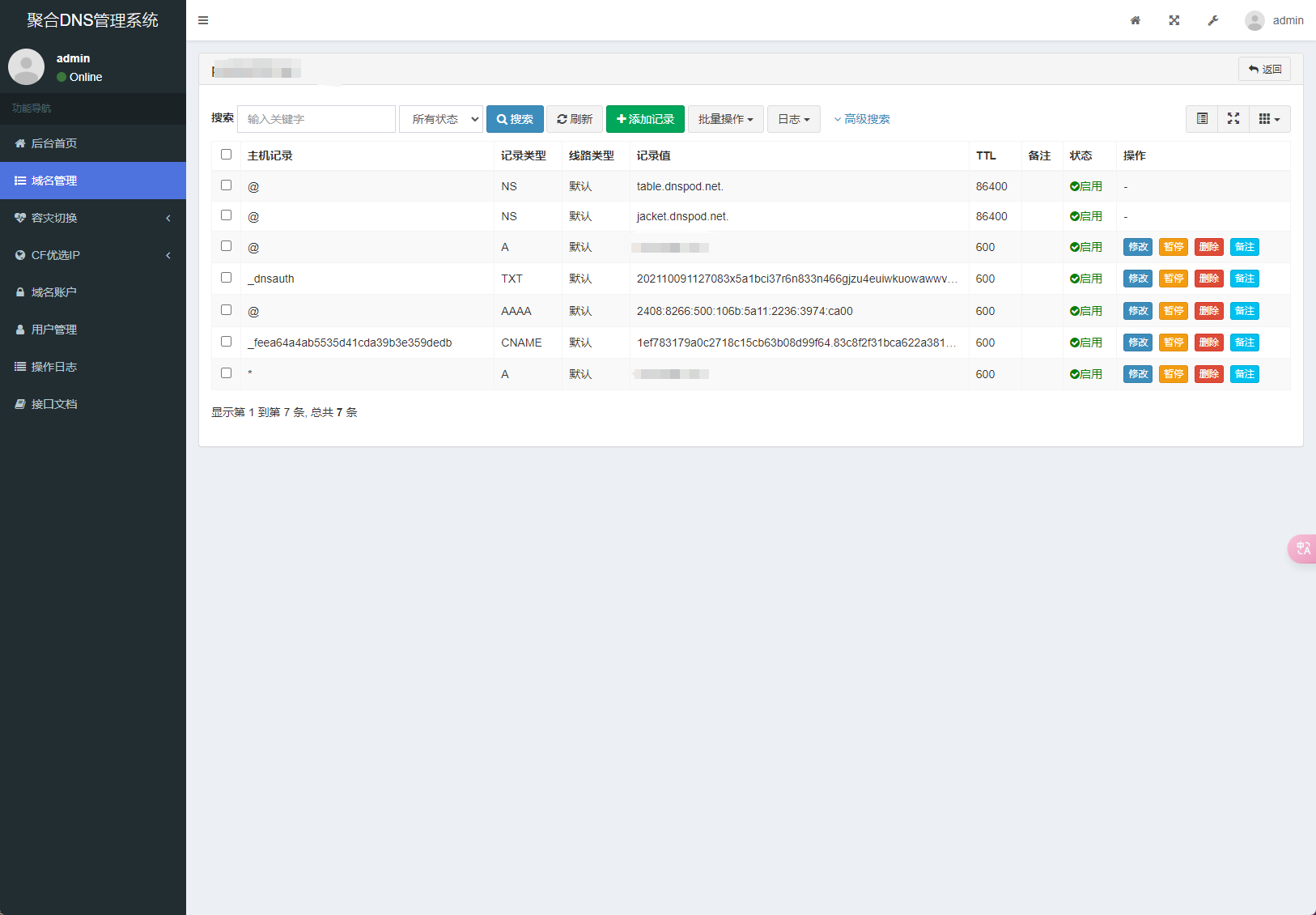The width and height of the screenshot is (1316, 915).
Task: Click the 聚合DNS管理系统 site title
Action: point(93,20)
